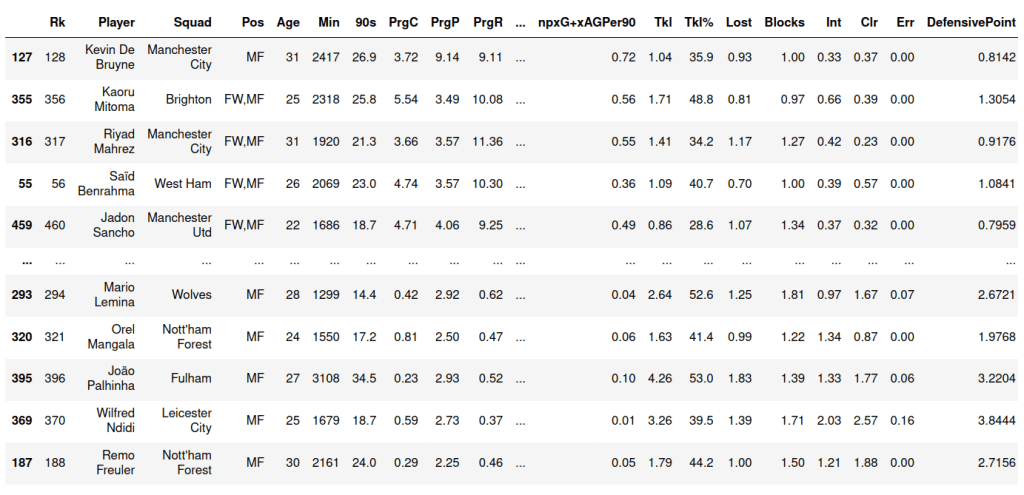
Task: Click the Fulham squad cell
Action: [191, 378]
